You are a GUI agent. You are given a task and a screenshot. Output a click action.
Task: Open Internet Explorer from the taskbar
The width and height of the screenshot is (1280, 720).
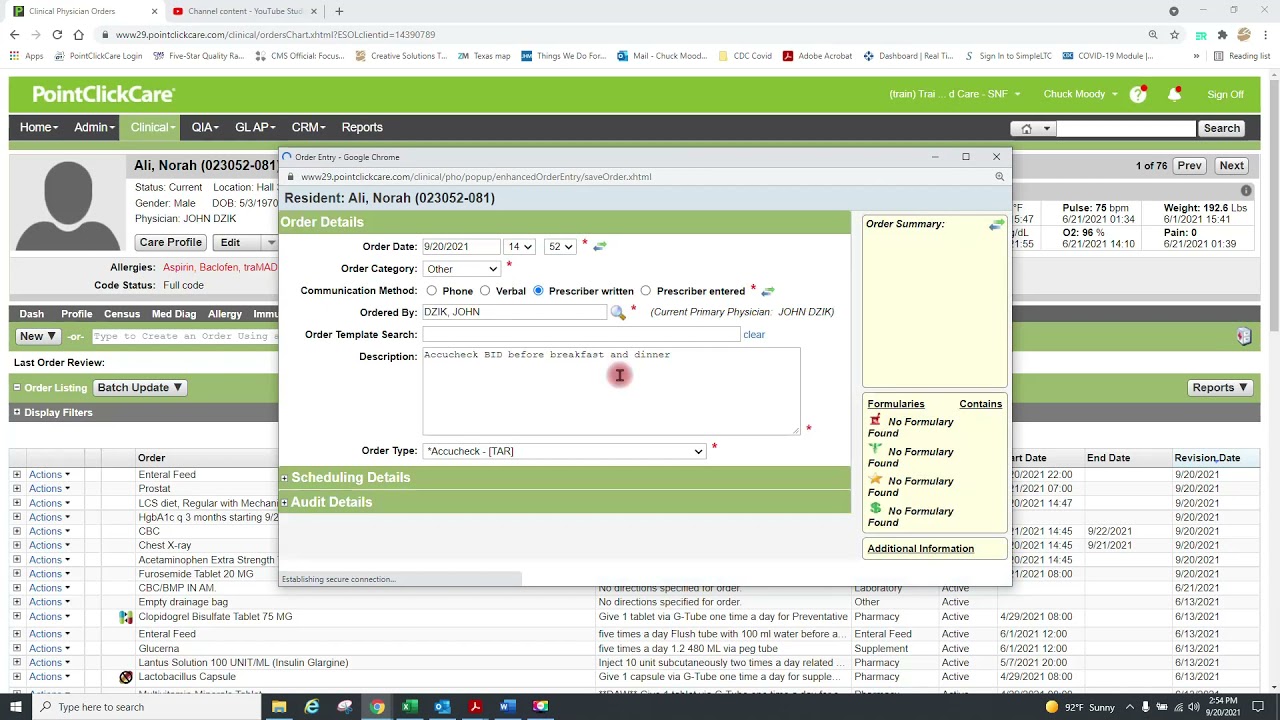tap(312, 707)
